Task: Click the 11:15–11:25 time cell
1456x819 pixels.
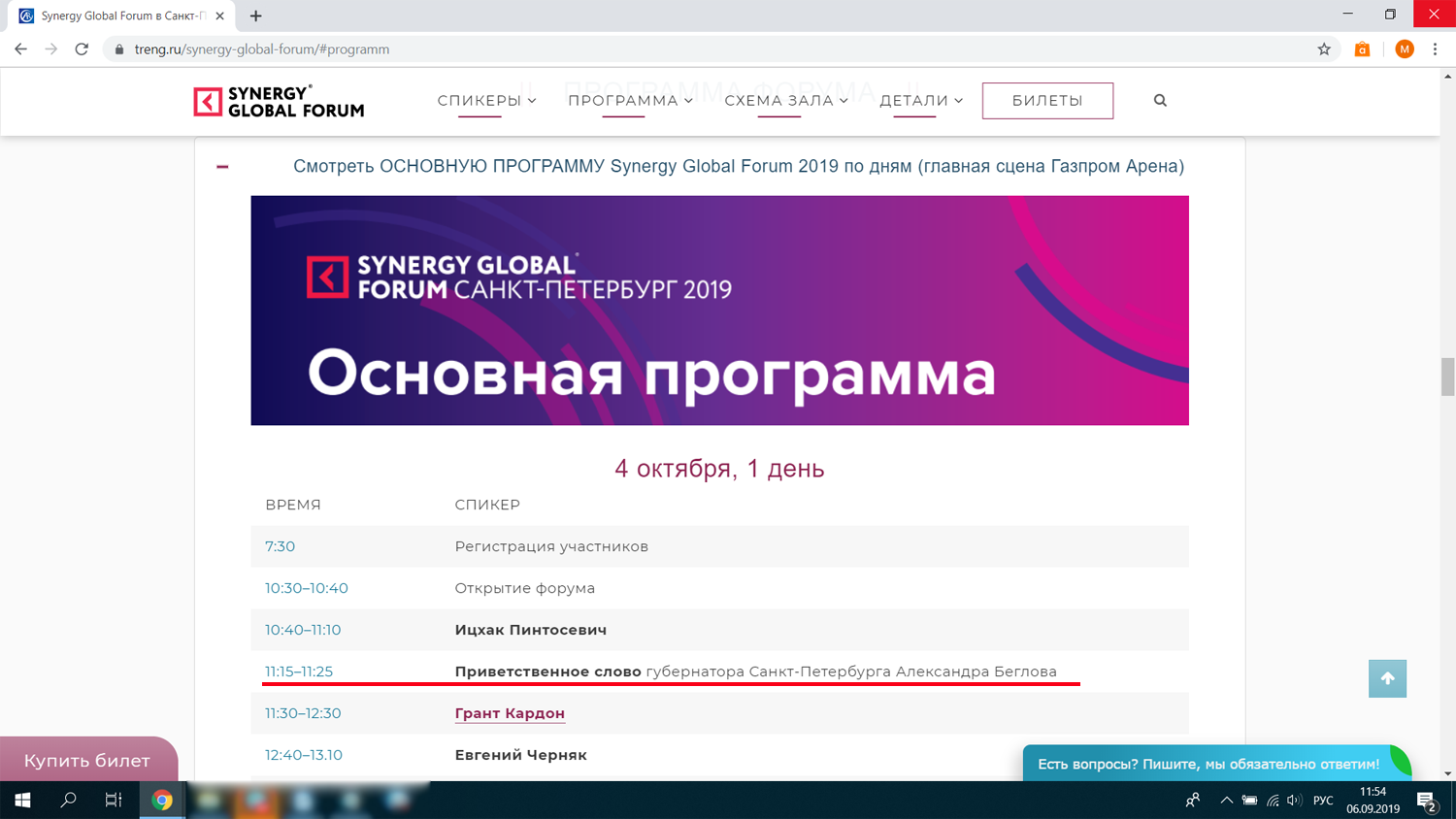Action: pos(299,672)
